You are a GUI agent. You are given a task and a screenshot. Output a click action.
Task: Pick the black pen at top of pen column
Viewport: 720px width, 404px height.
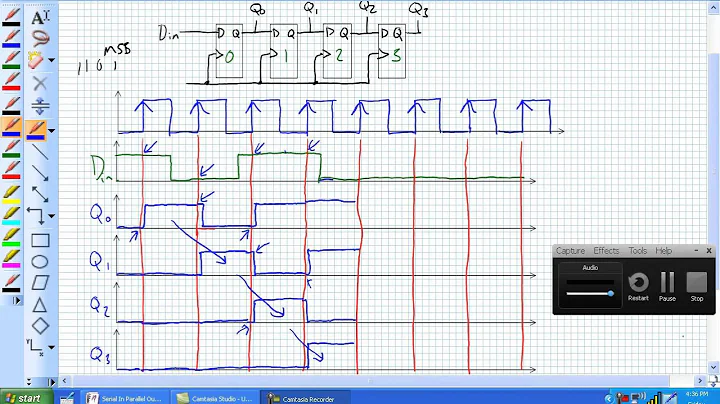coord(11,17)
